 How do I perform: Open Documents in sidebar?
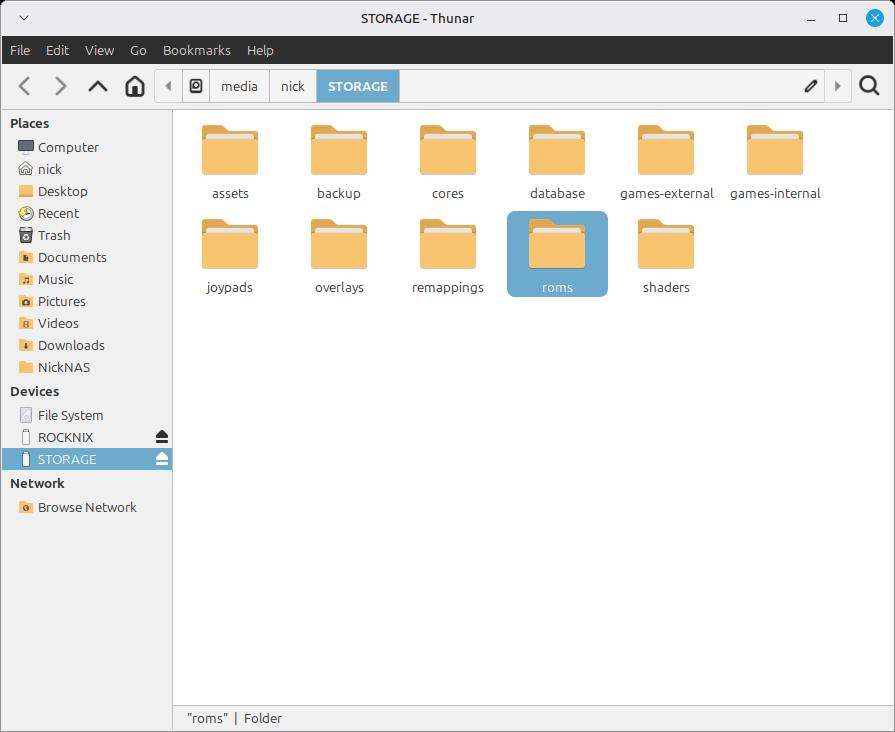(87, 258)
